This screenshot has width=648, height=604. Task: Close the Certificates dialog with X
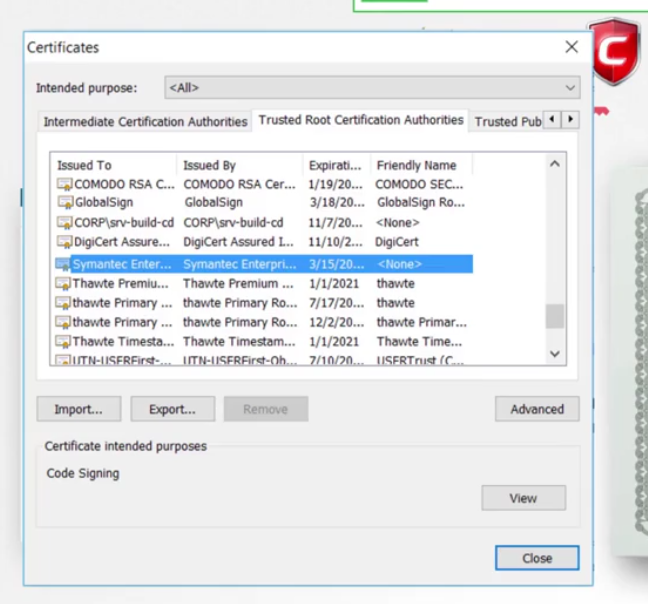[x=572, y=47]
